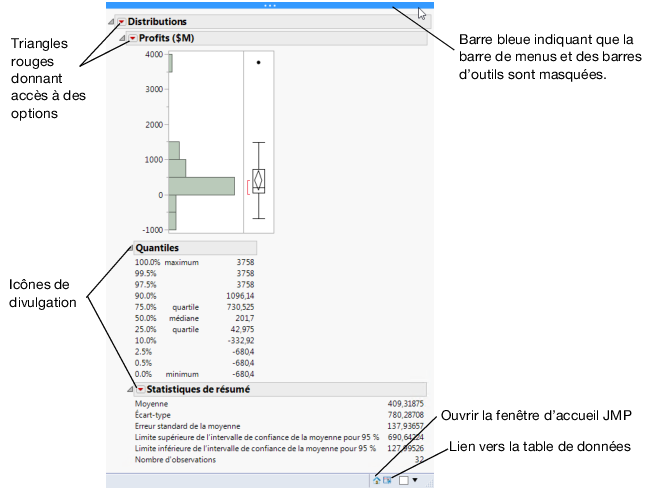Click the Limite inférieure confidence interval row
The width and height of the screenshot is (660, 493).
click(x=279, y=449)
